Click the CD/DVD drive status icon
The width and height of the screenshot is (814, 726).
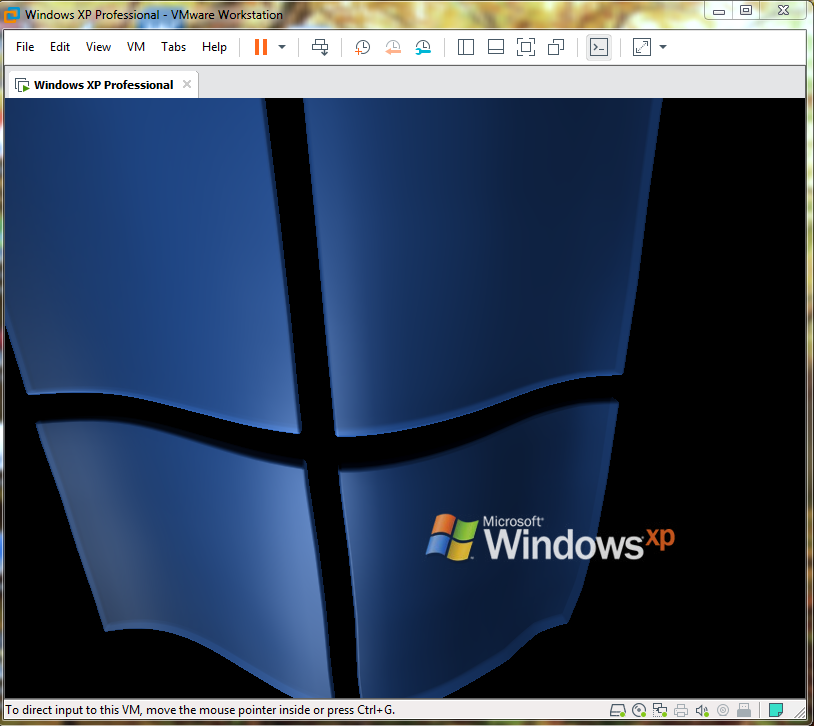click(x=639, y=710)
